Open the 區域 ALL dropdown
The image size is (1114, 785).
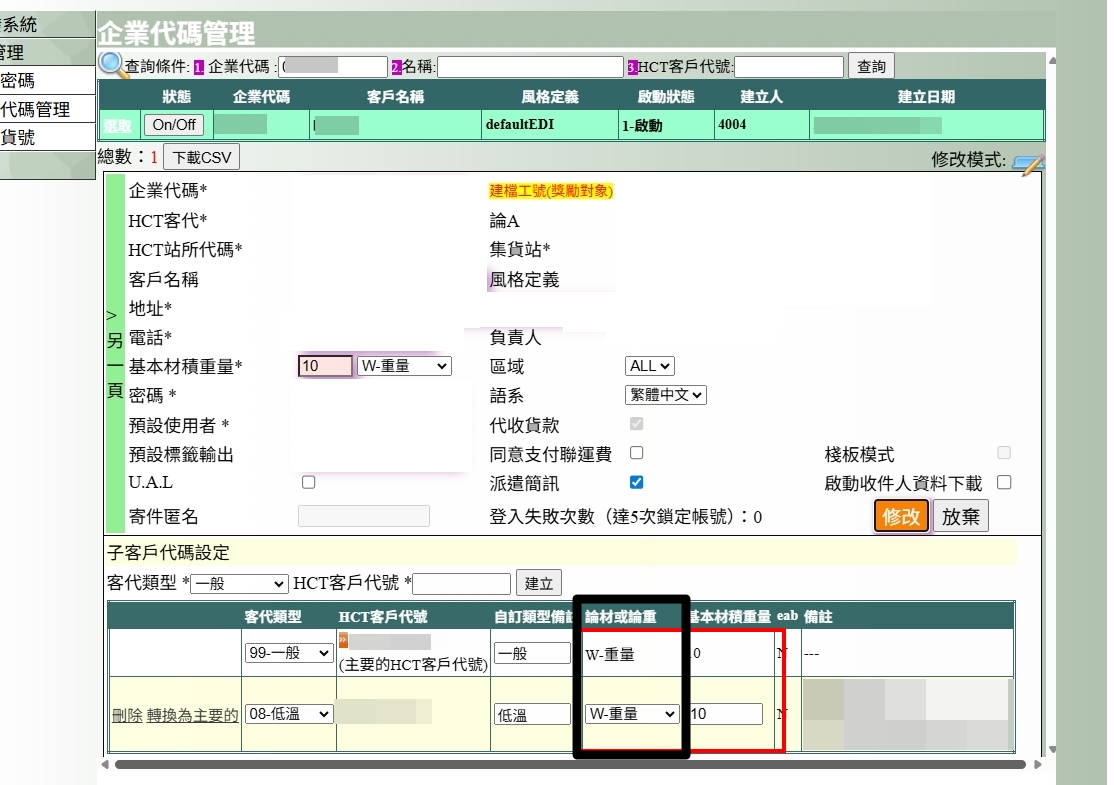650,366
